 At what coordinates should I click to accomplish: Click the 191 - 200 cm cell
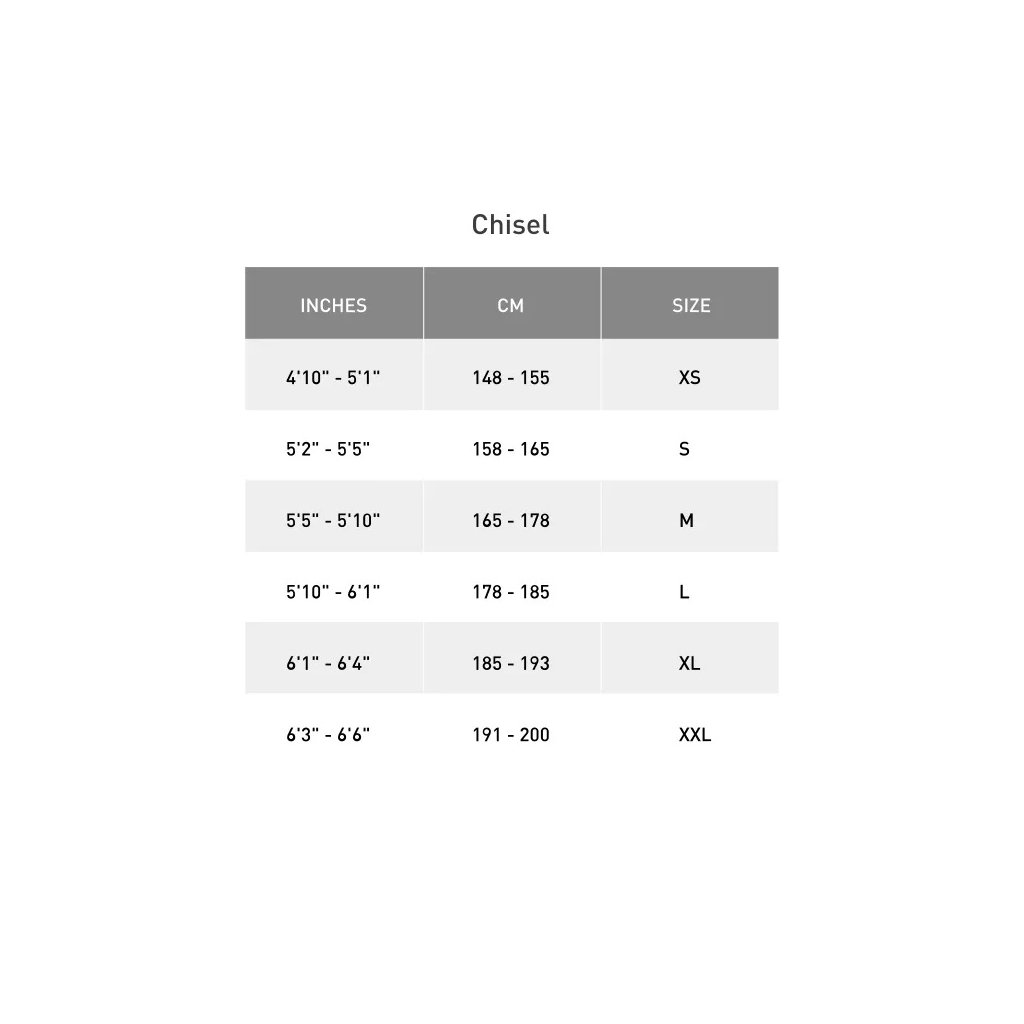coord(511,735)
